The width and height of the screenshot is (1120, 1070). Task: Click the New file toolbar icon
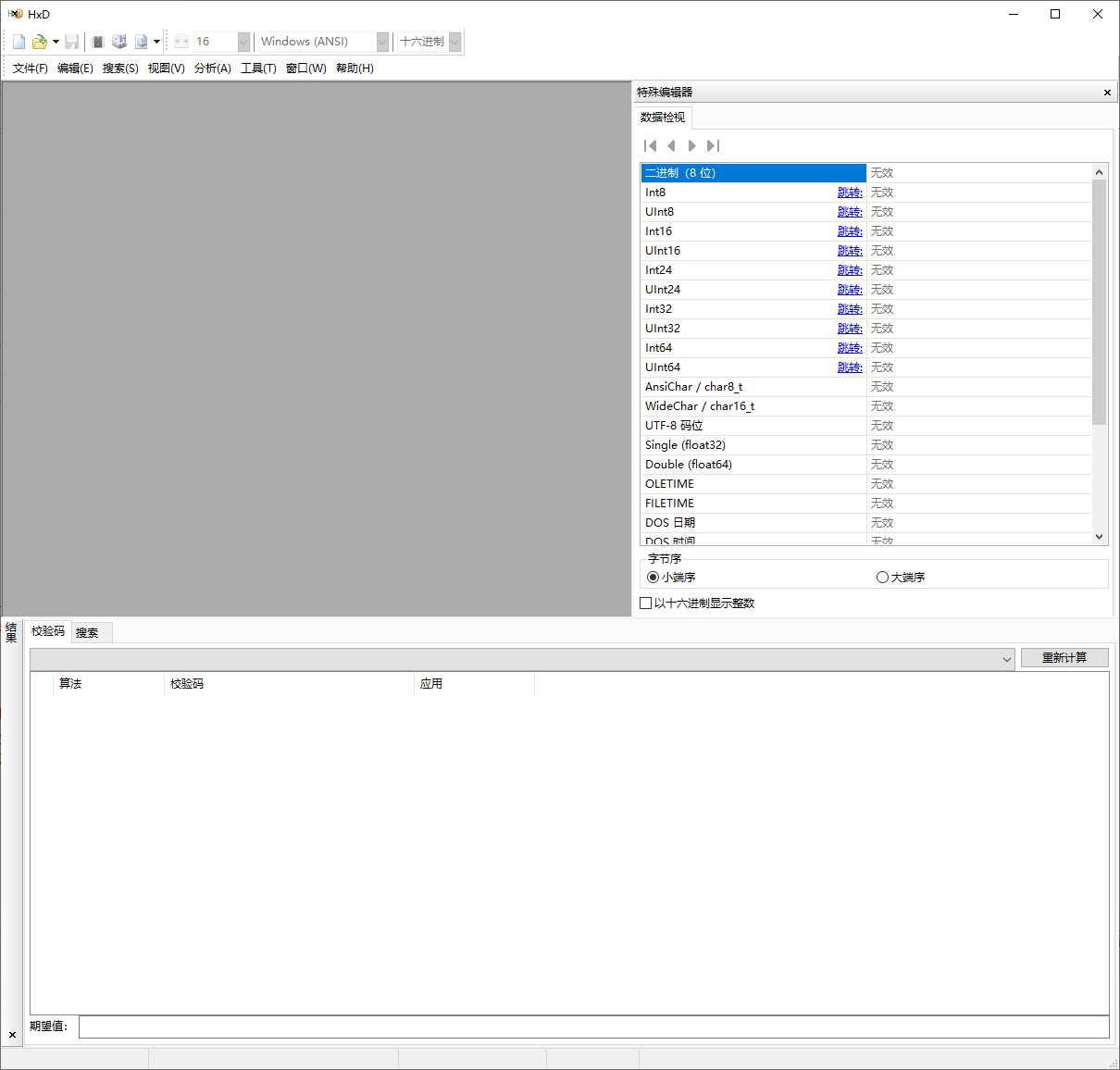[19, 42]
